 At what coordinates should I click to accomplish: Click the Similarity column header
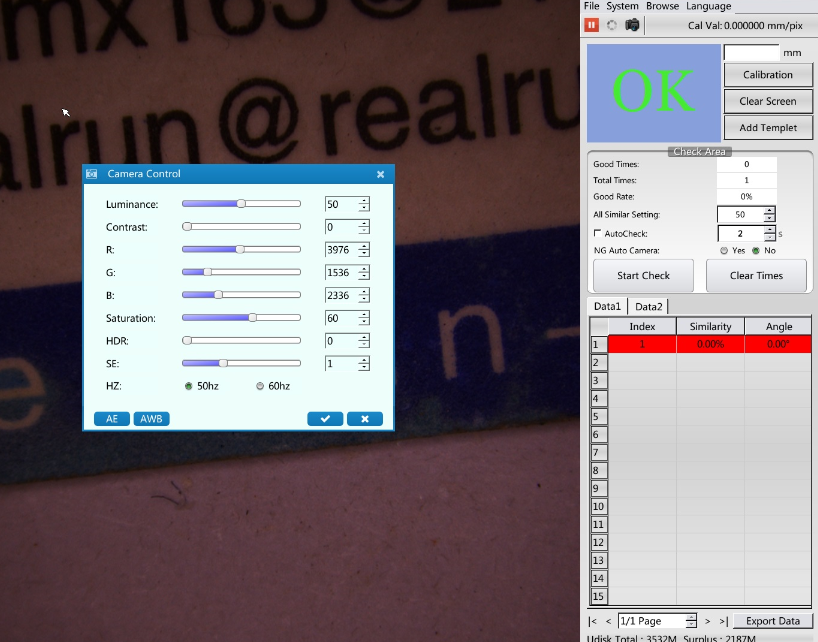point(711,326)
